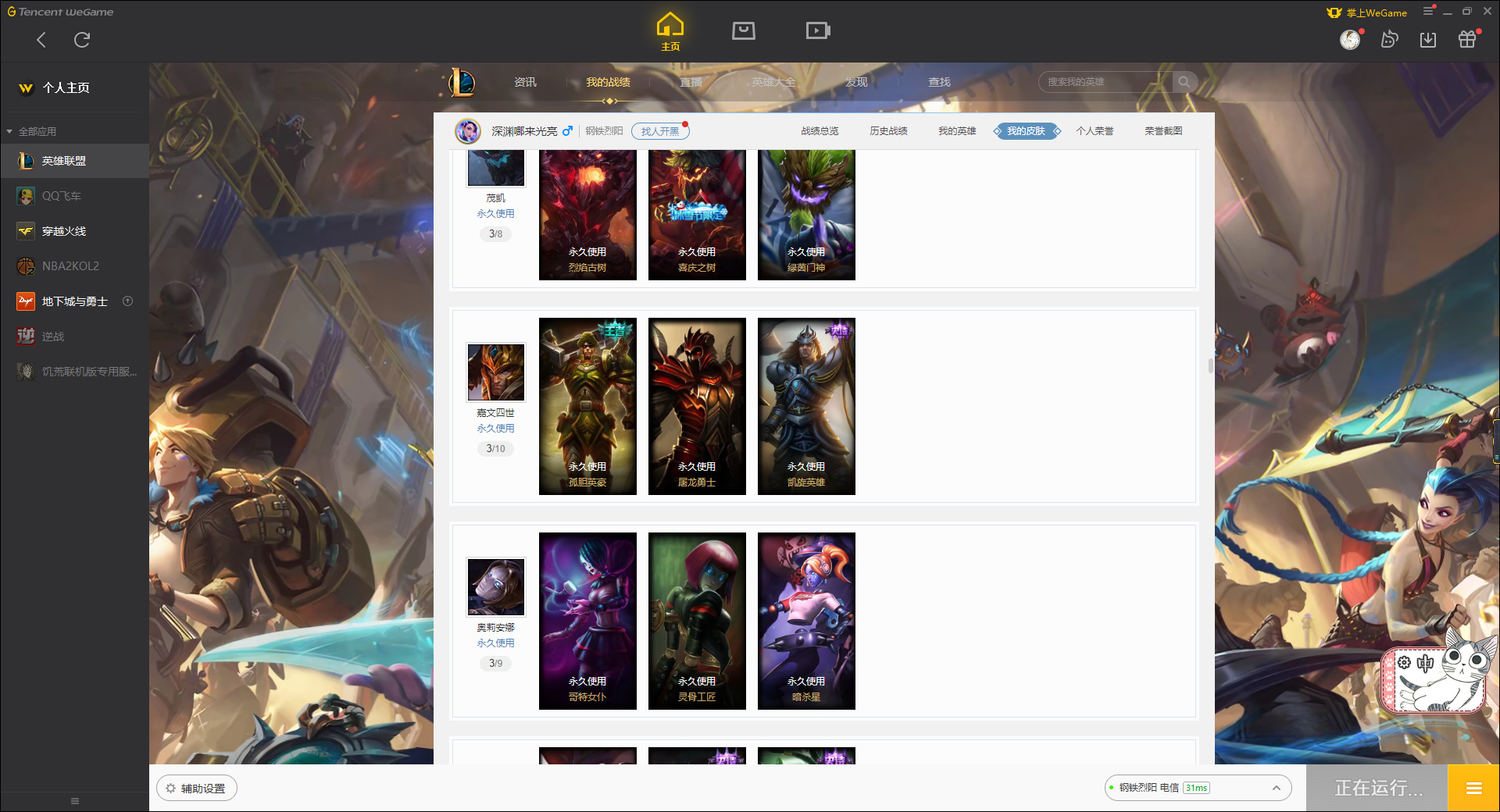Click the 正在运行 status button
The image size is (1500, 812).
pos(1378,788)
